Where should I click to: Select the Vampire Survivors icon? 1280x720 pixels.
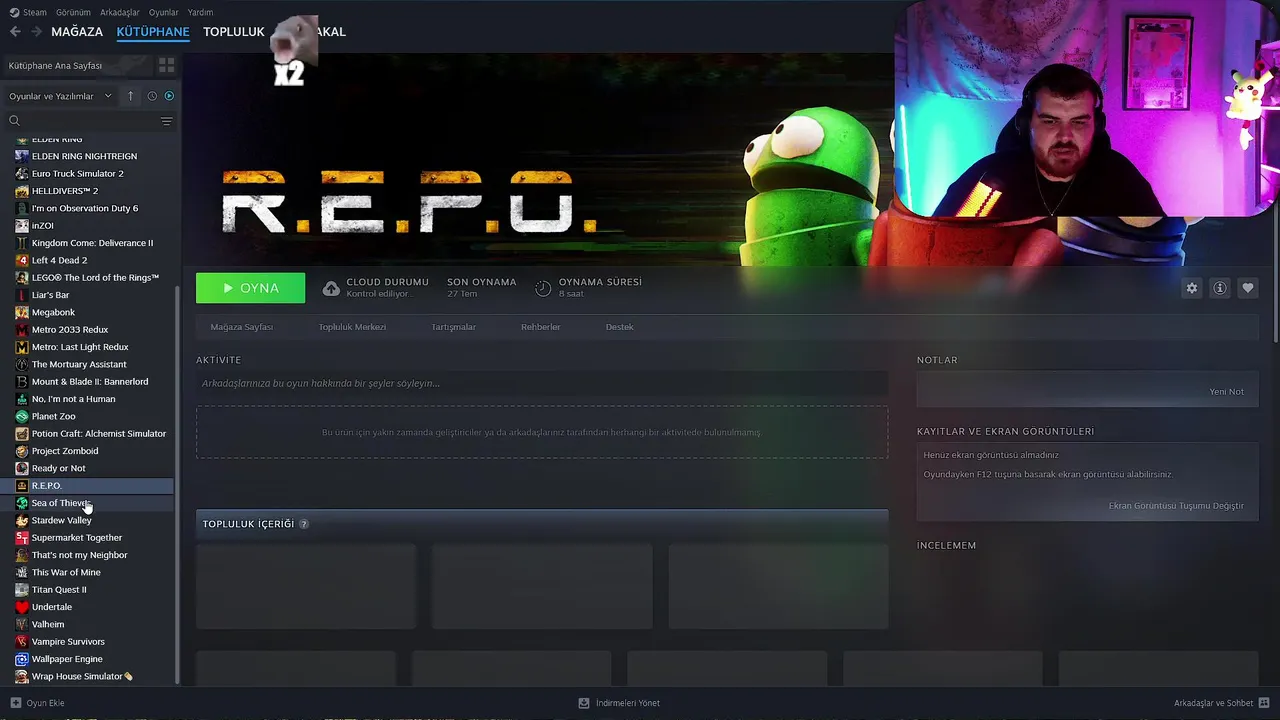click(x=22, y=642)
